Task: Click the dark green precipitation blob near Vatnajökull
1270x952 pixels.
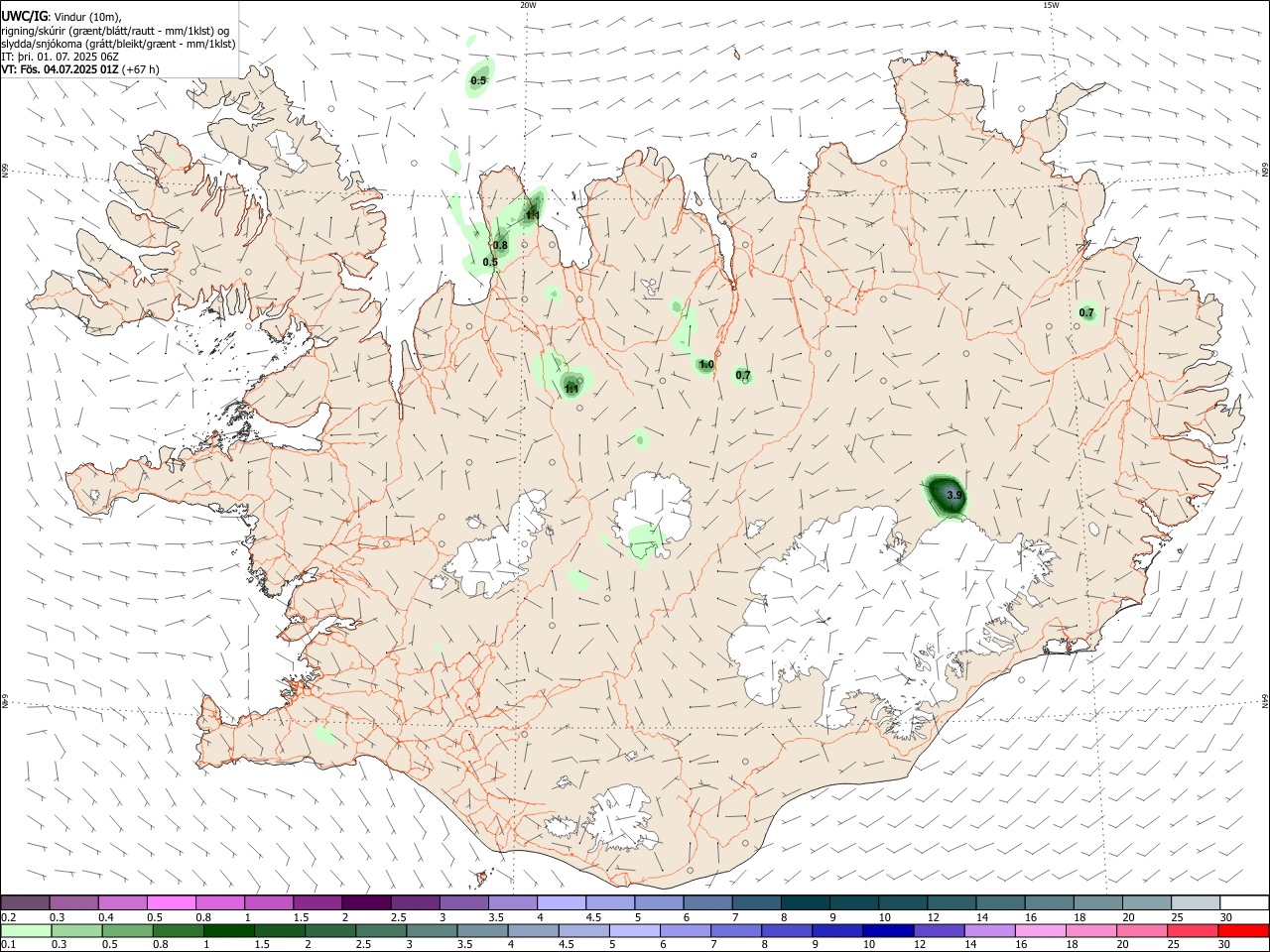Action: pos(948,495)
